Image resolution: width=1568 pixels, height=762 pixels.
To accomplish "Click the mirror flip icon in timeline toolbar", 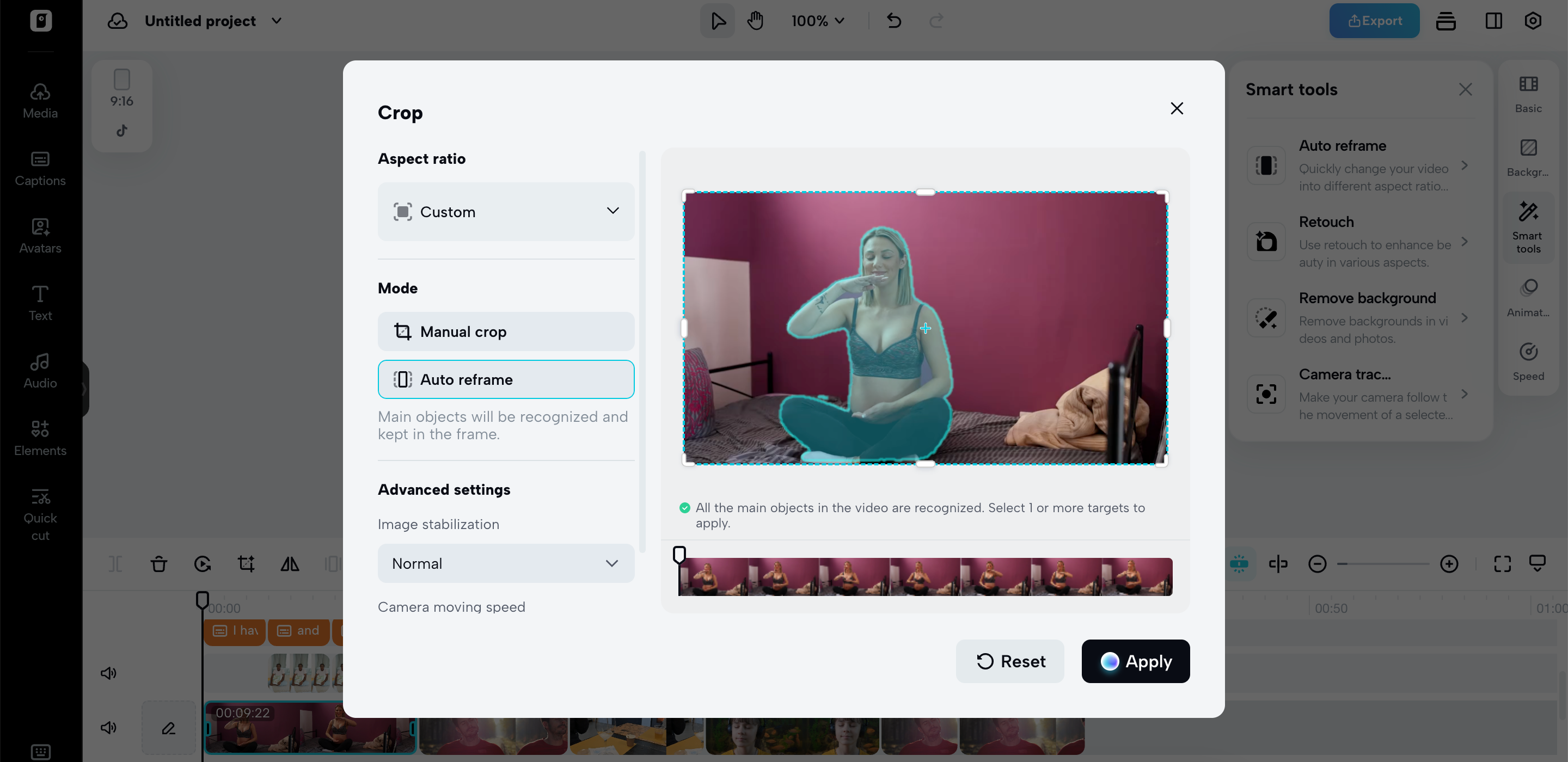I will 290,563.
